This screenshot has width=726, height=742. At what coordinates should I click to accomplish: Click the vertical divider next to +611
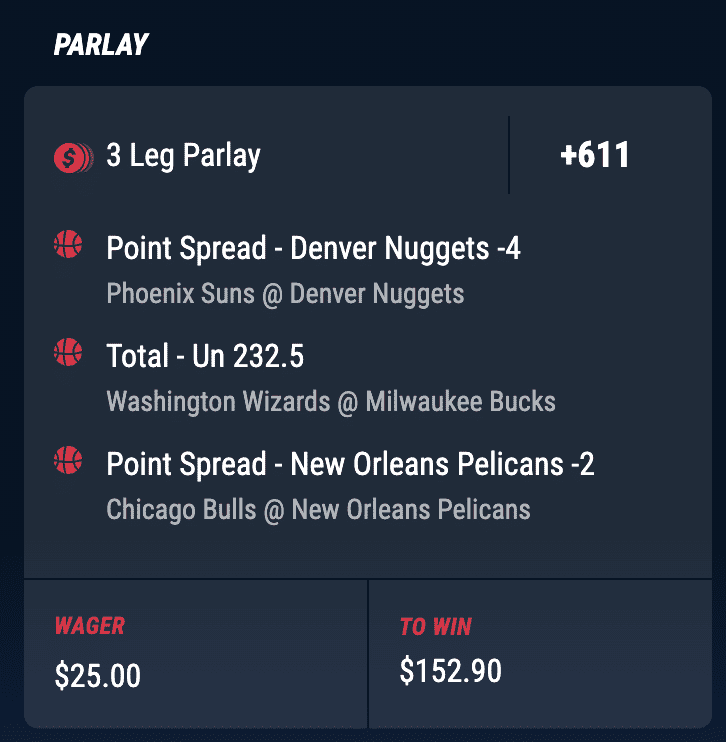click(509, 155)
